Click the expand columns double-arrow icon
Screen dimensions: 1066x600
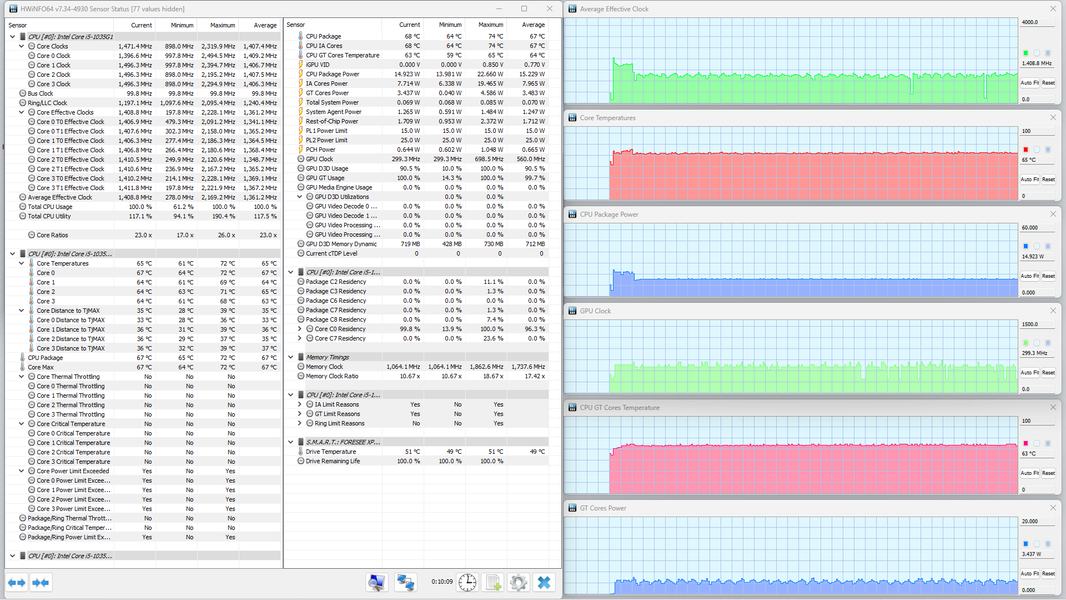16,582
